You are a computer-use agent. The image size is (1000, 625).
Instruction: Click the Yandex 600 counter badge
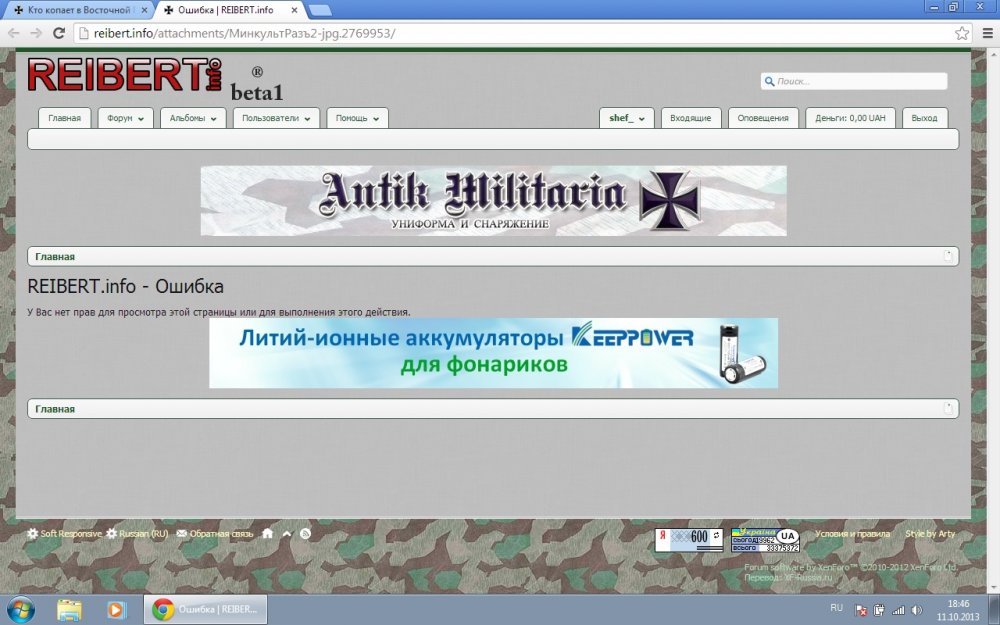pos(688,539)
